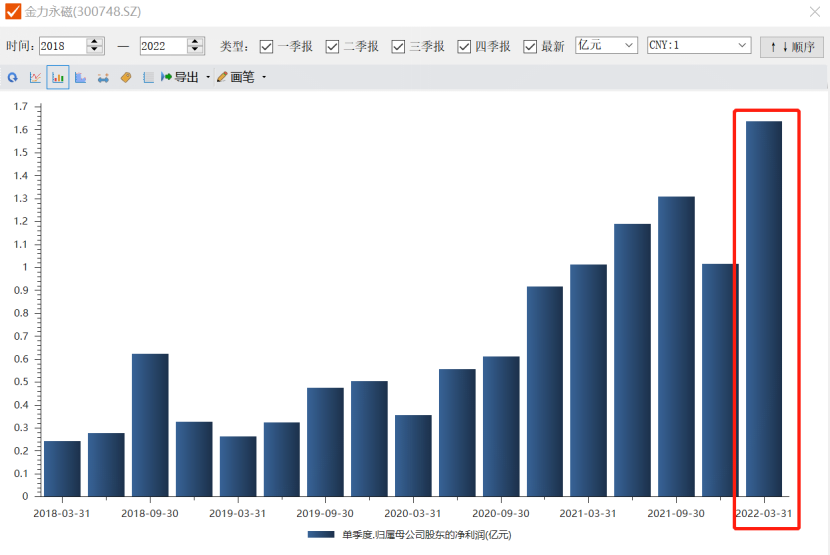Click the data table sheet icon
830x555 pixels.
coord(148,77)
